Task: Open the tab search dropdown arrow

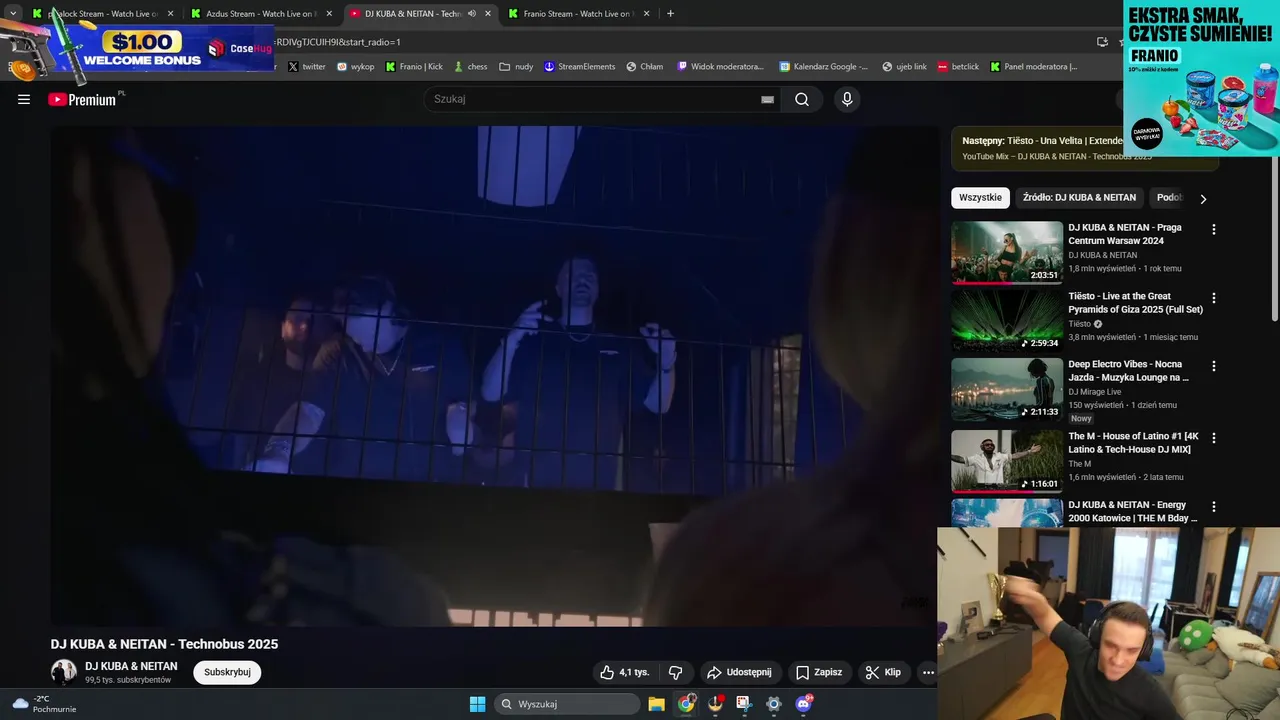Action: [x=13, y=14]
